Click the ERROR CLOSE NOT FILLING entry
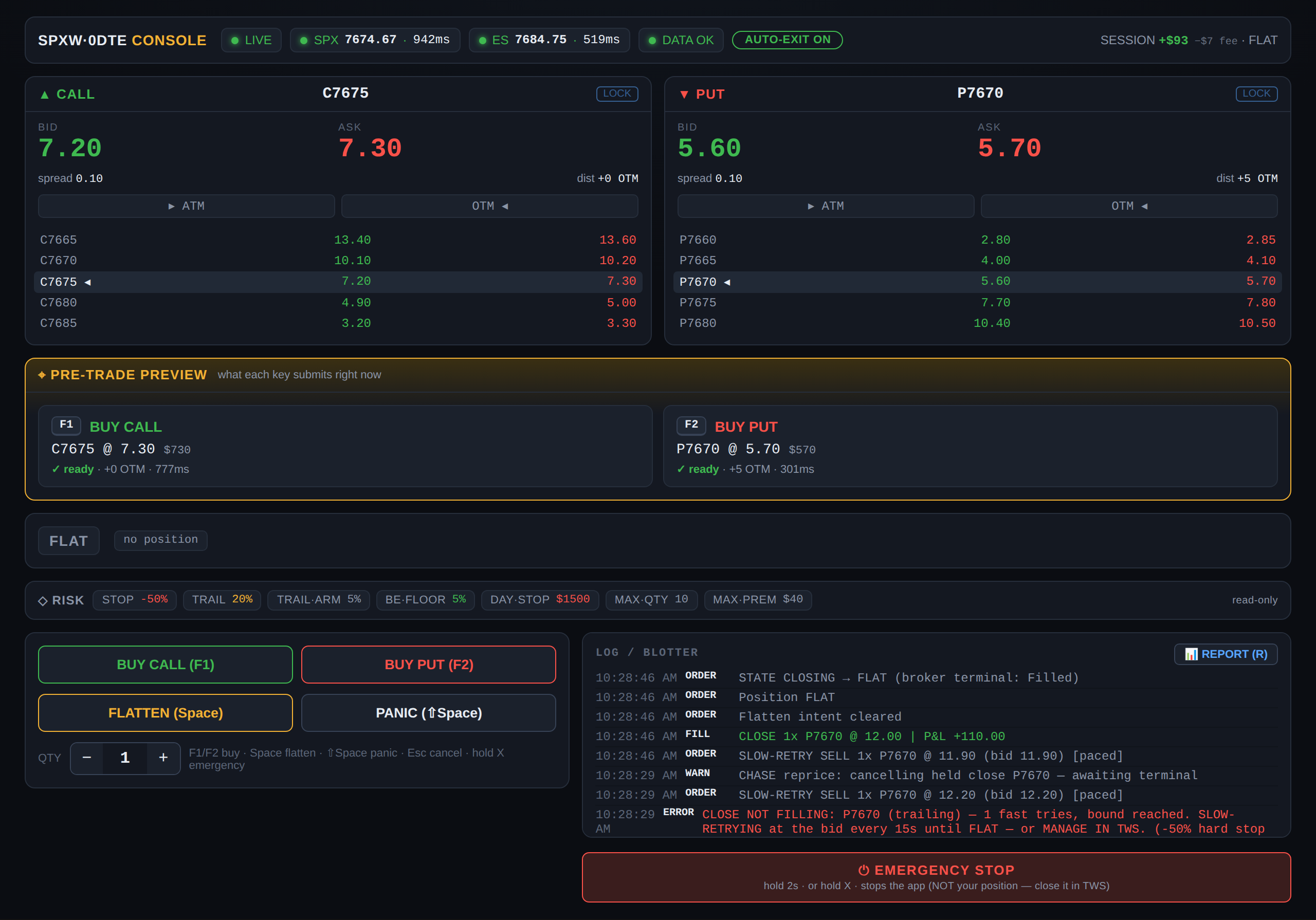 pos(936,821)
